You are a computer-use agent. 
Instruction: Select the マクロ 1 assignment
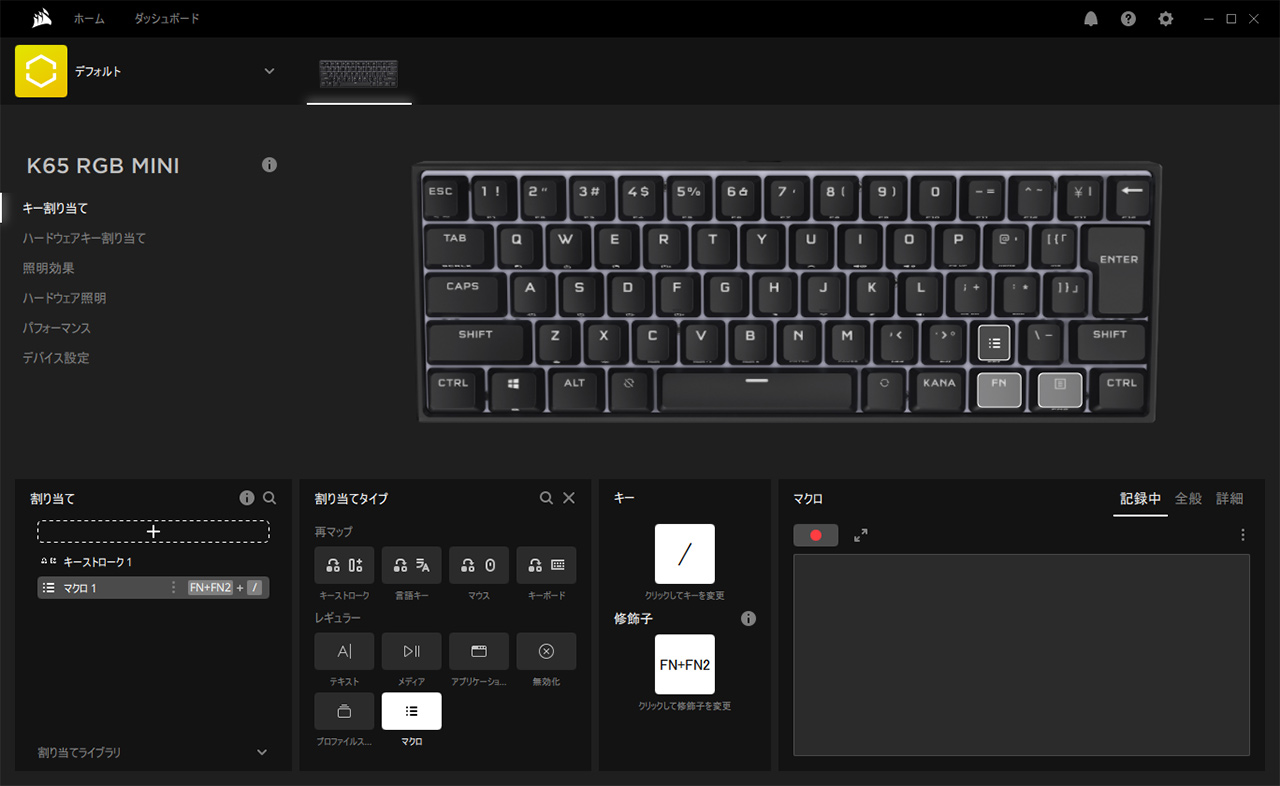click(153, 588)
